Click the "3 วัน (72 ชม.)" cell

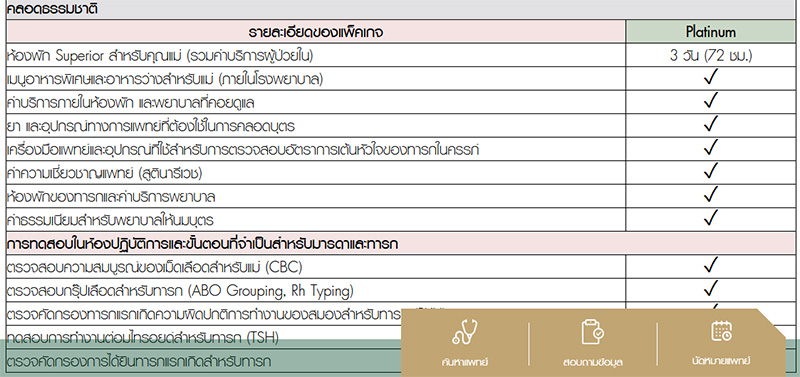tap(711, 56)
